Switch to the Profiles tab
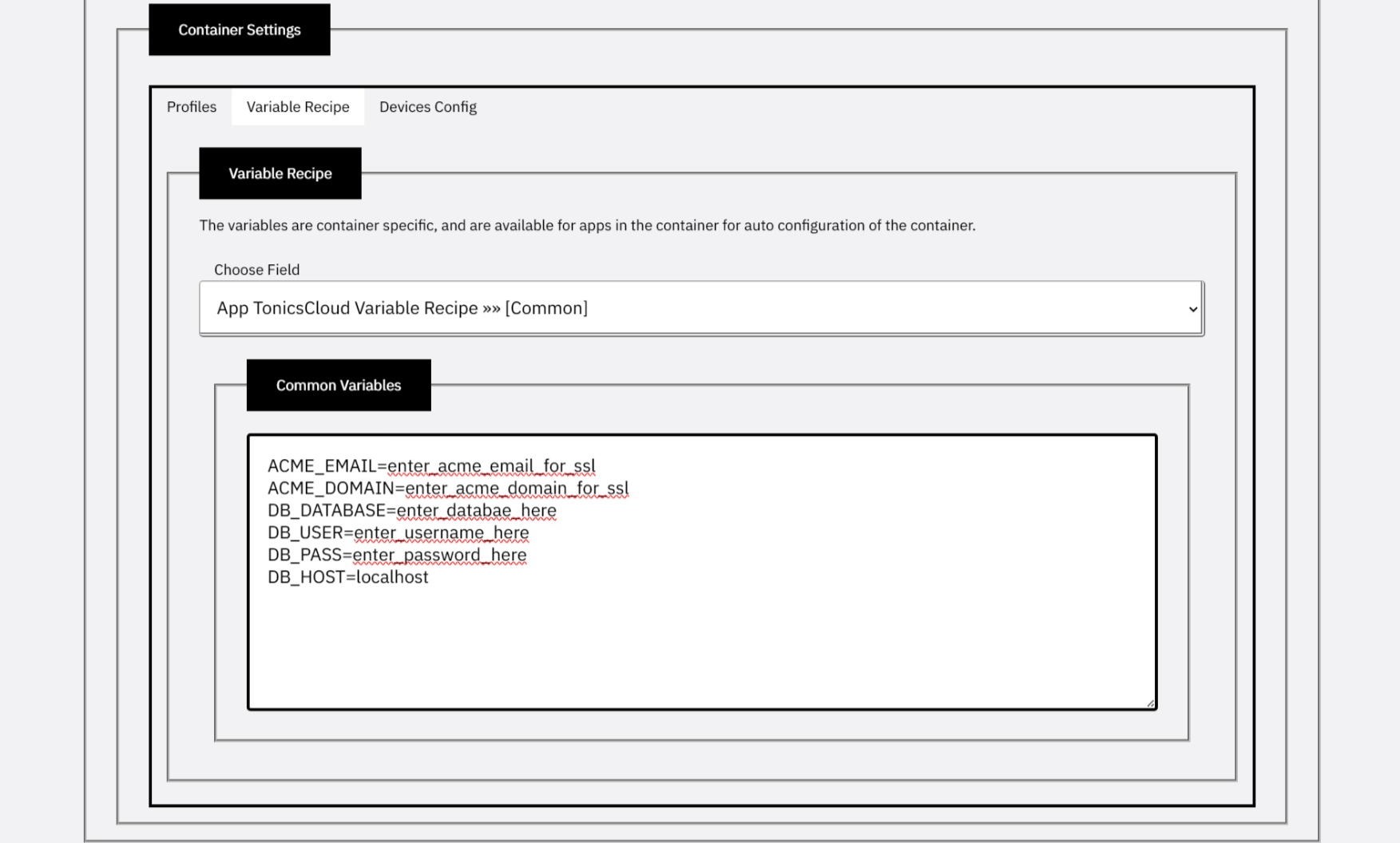 coord(192,107)
